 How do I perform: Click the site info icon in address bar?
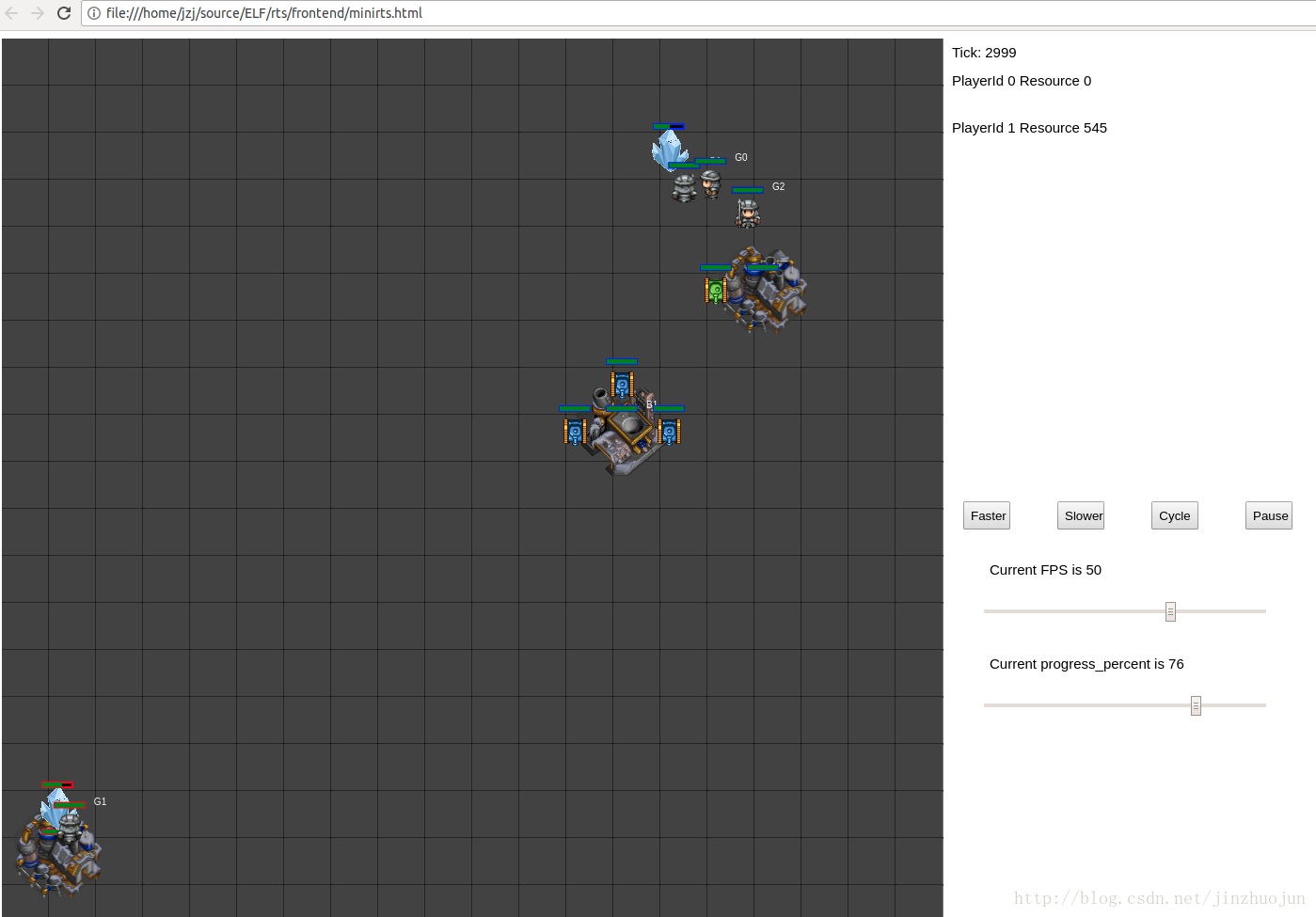94,13
